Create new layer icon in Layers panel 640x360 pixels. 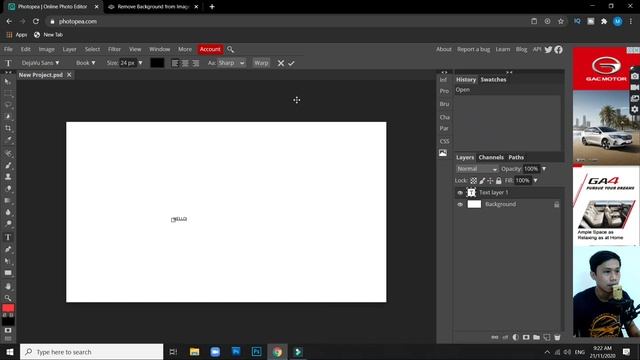(x=547, y=337)
